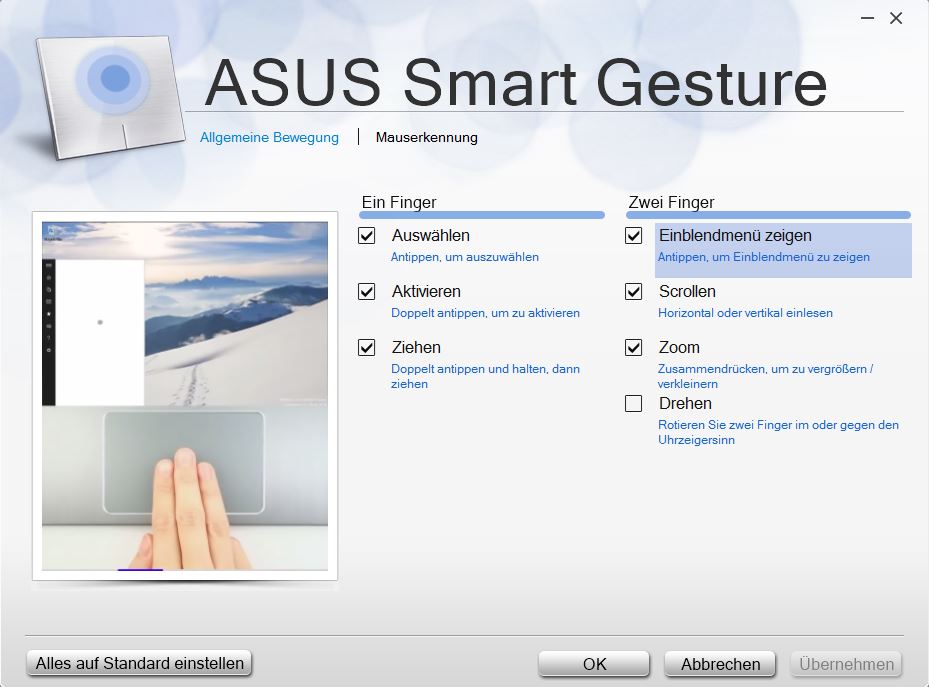Viewport: 929px width, 687px height.
Task: Click the Zwei Finger section heading
Action: click(x=671, y=203)
